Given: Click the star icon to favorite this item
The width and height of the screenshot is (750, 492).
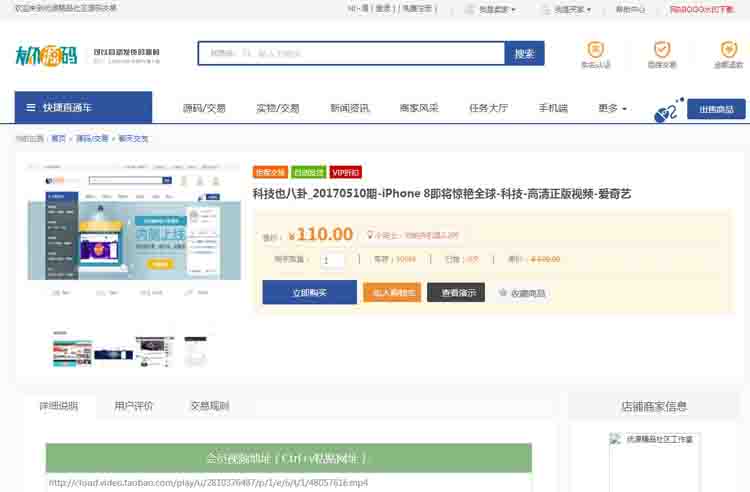Looking at the screenshot, I should coord(503,293).
